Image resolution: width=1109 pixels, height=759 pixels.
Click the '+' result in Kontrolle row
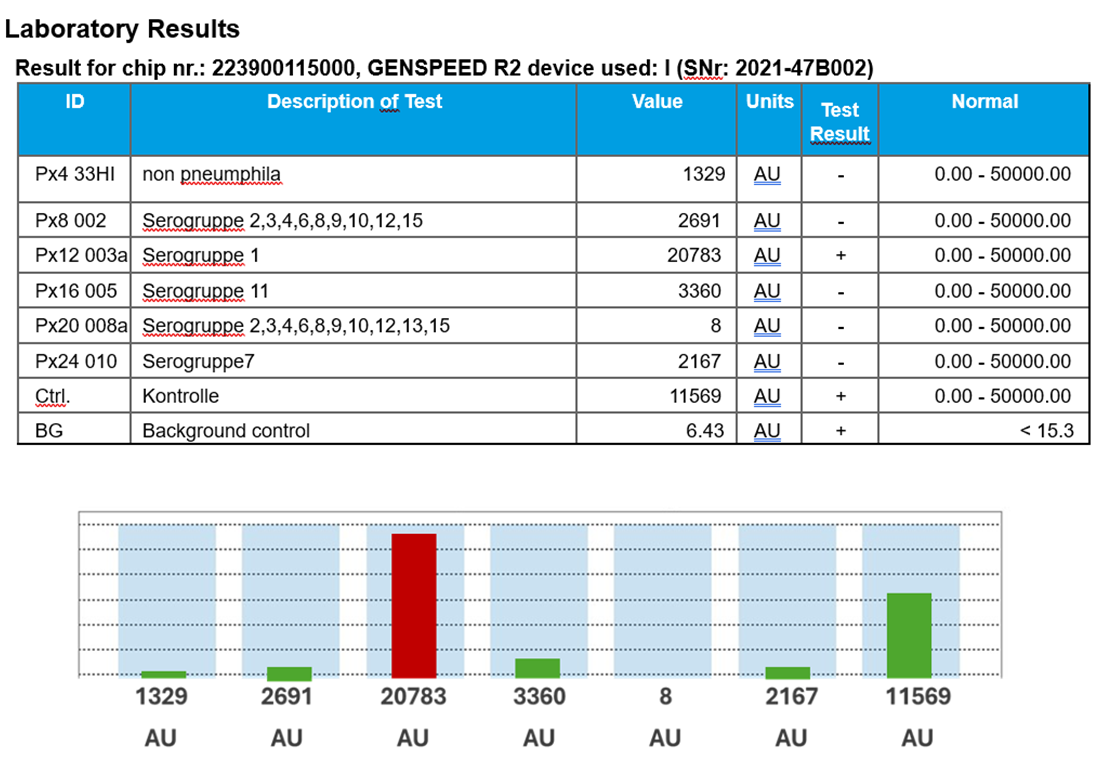click(x=840, y=396)
